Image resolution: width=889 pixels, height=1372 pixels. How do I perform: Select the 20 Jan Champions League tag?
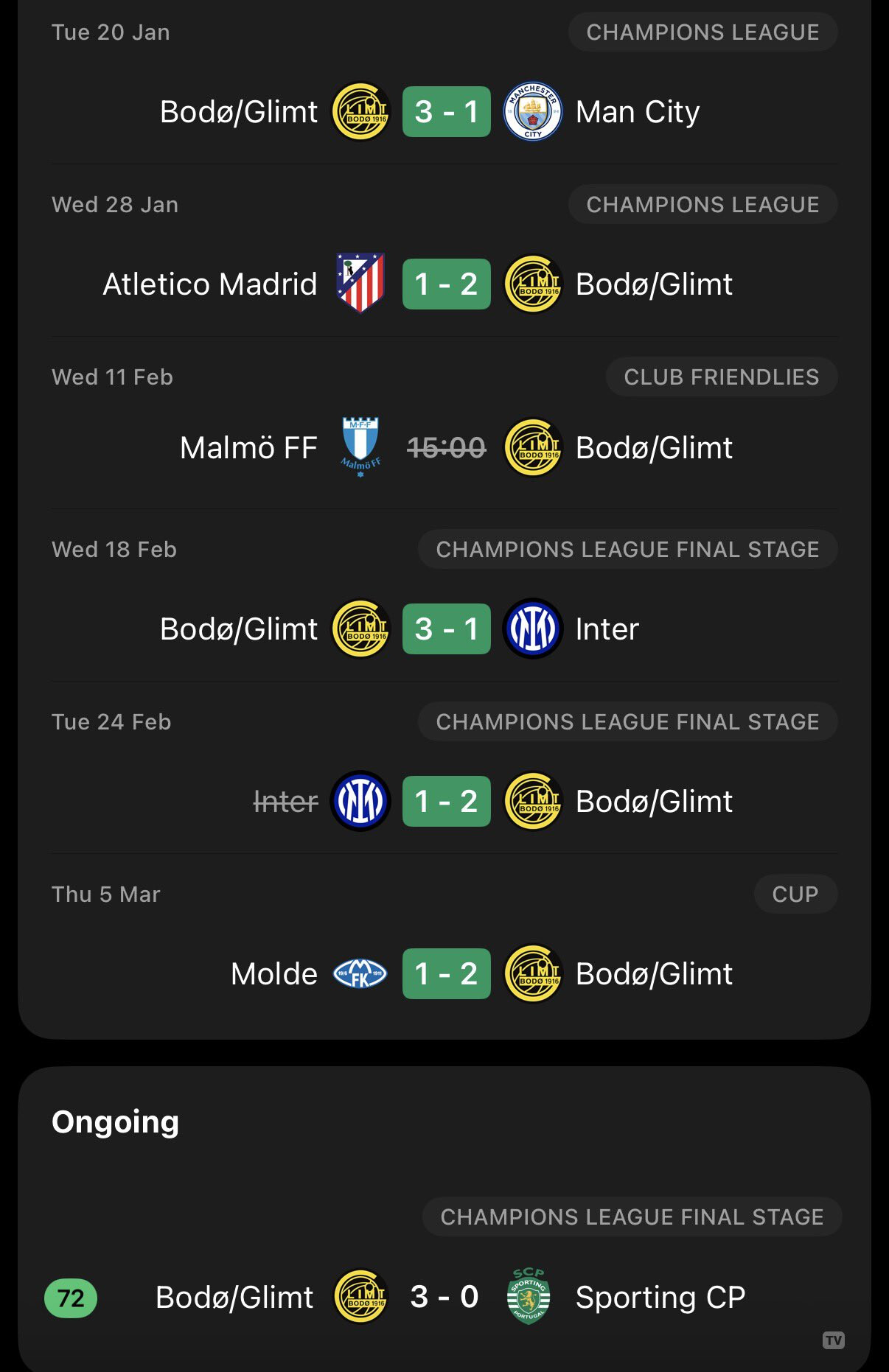pyautogui.click(x=702, y=32)
